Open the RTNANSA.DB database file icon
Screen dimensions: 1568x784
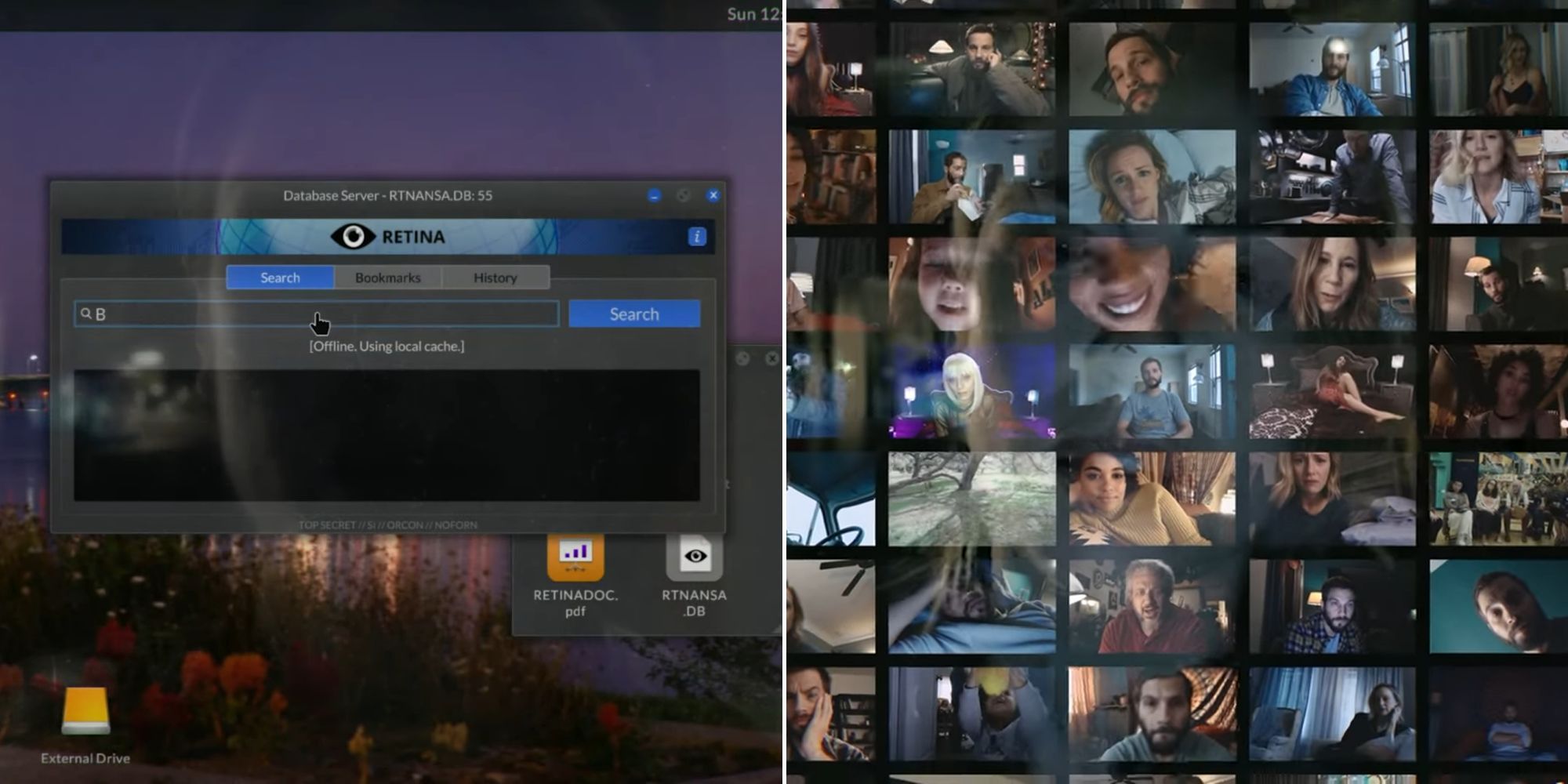tap(694, 557)
